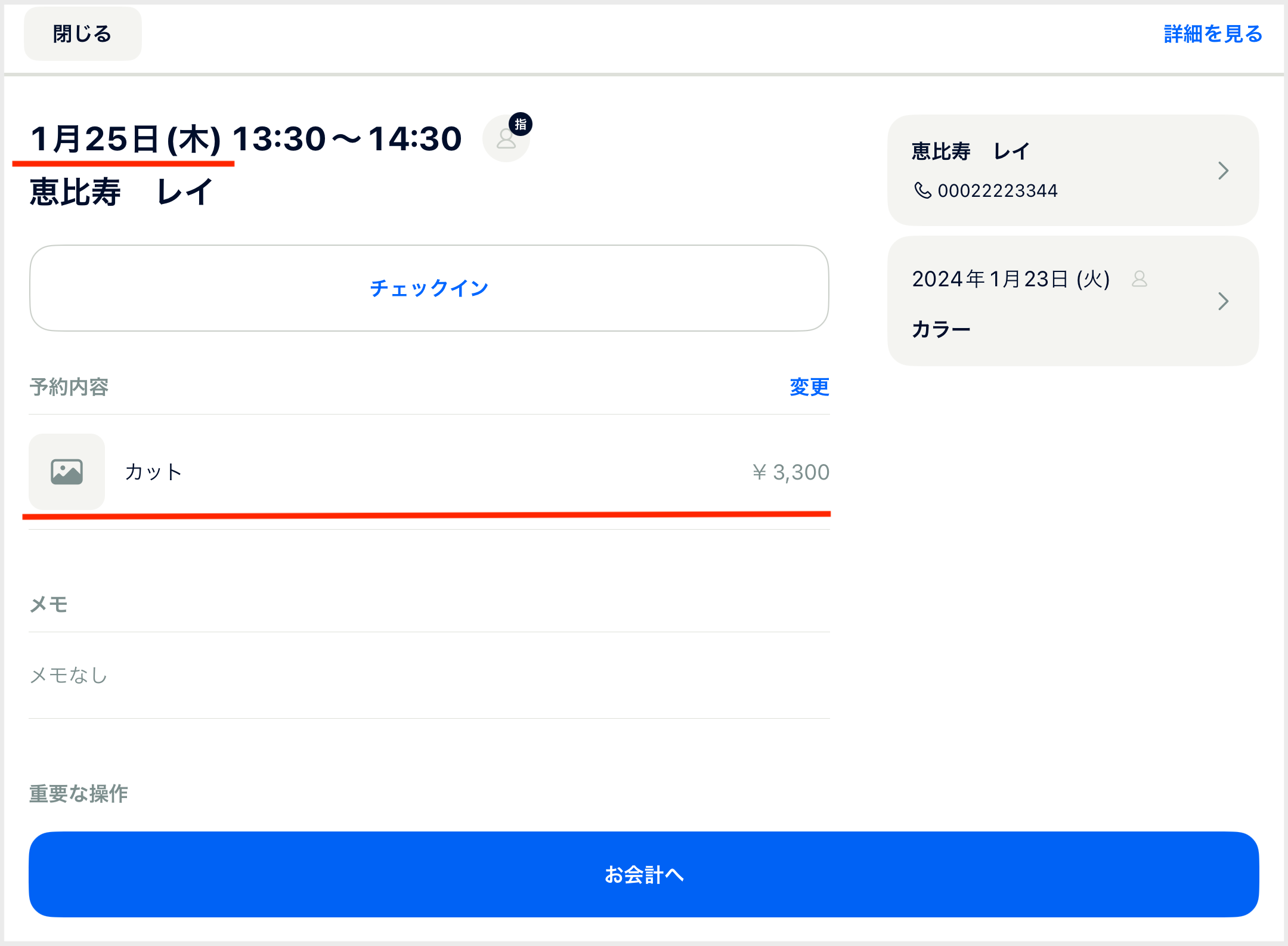Click the 指 nomination badge
This screenshot has width=1288, height=946.
coord(521,124)
